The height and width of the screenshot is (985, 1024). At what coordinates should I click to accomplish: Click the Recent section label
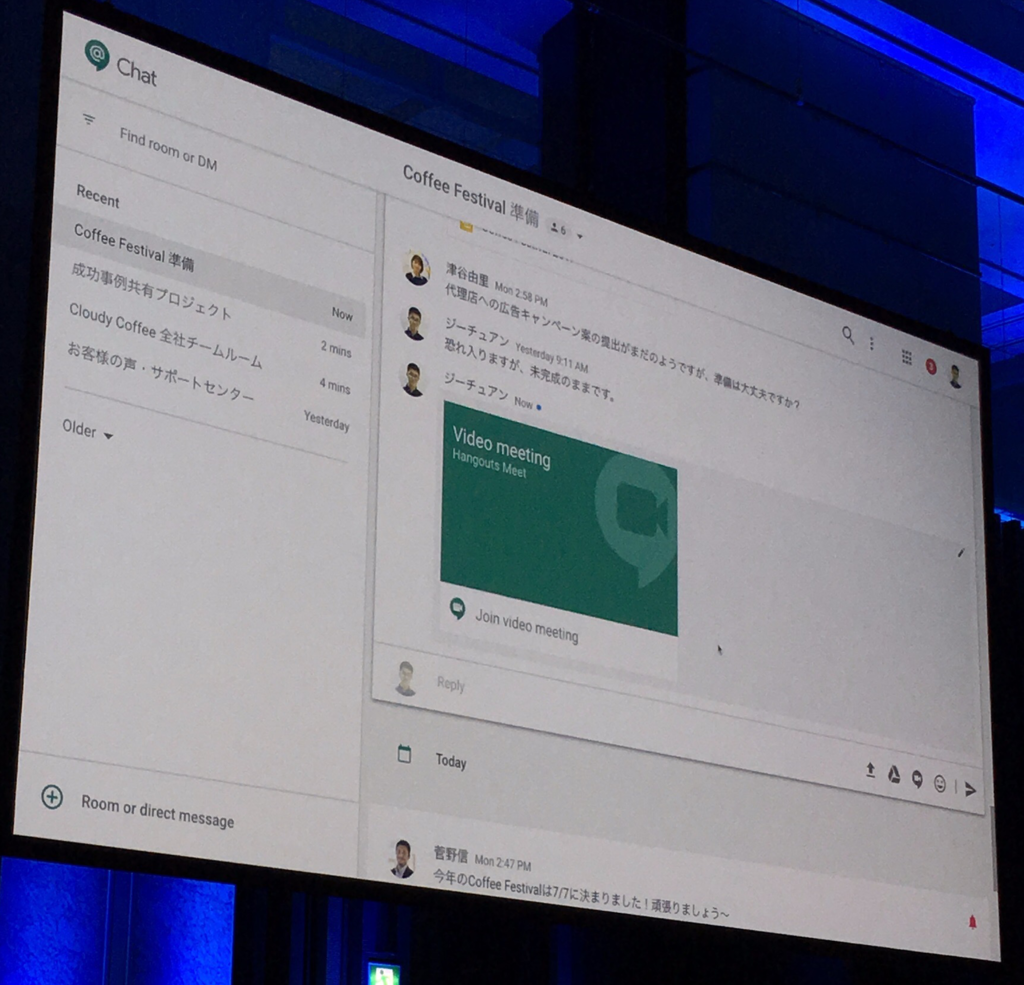tap(98, 196)
